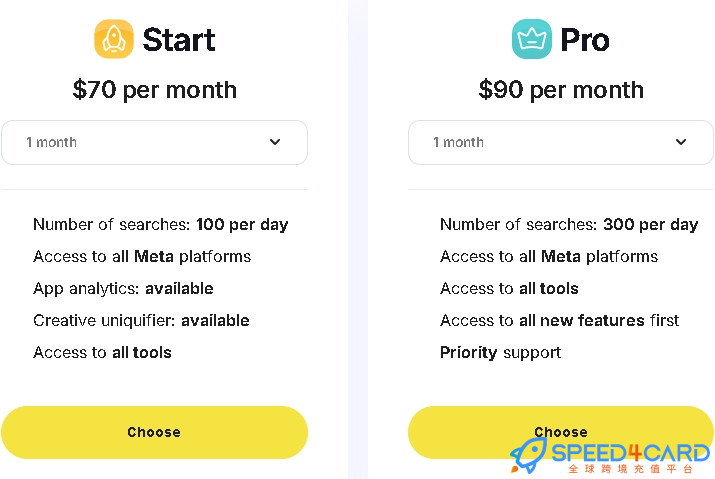This screenshot has width=715, height=479.
Task: Click Access to all new features first
Action: coord(560,321)
